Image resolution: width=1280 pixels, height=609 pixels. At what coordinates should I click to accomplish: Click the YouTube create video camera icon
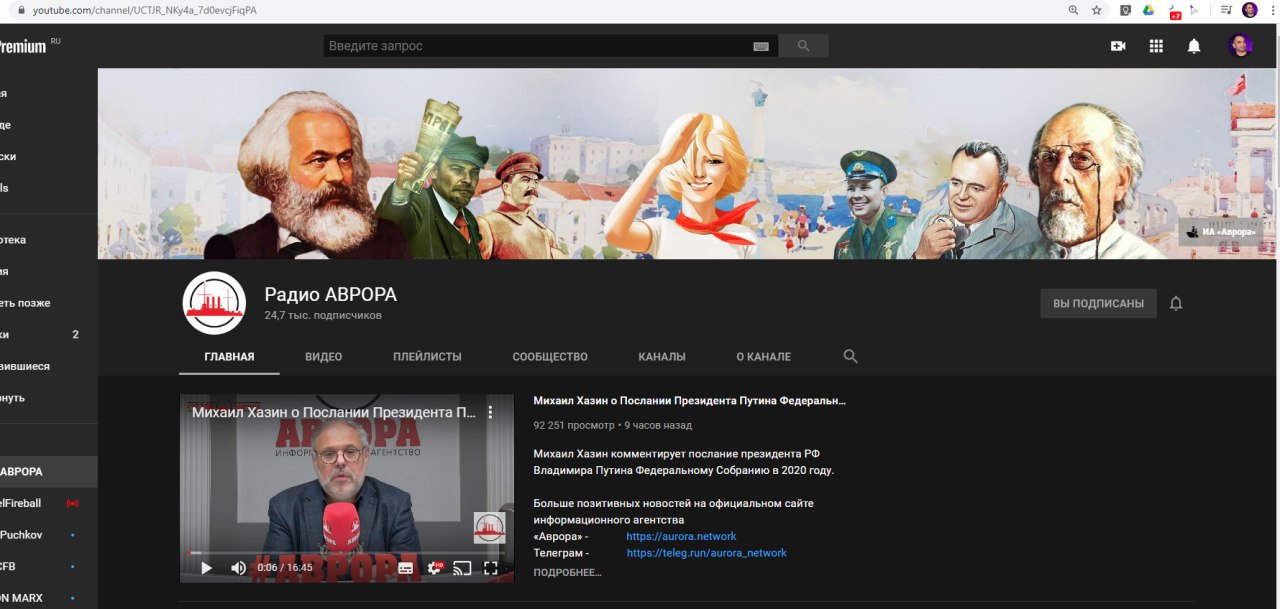click(1118, 46)
